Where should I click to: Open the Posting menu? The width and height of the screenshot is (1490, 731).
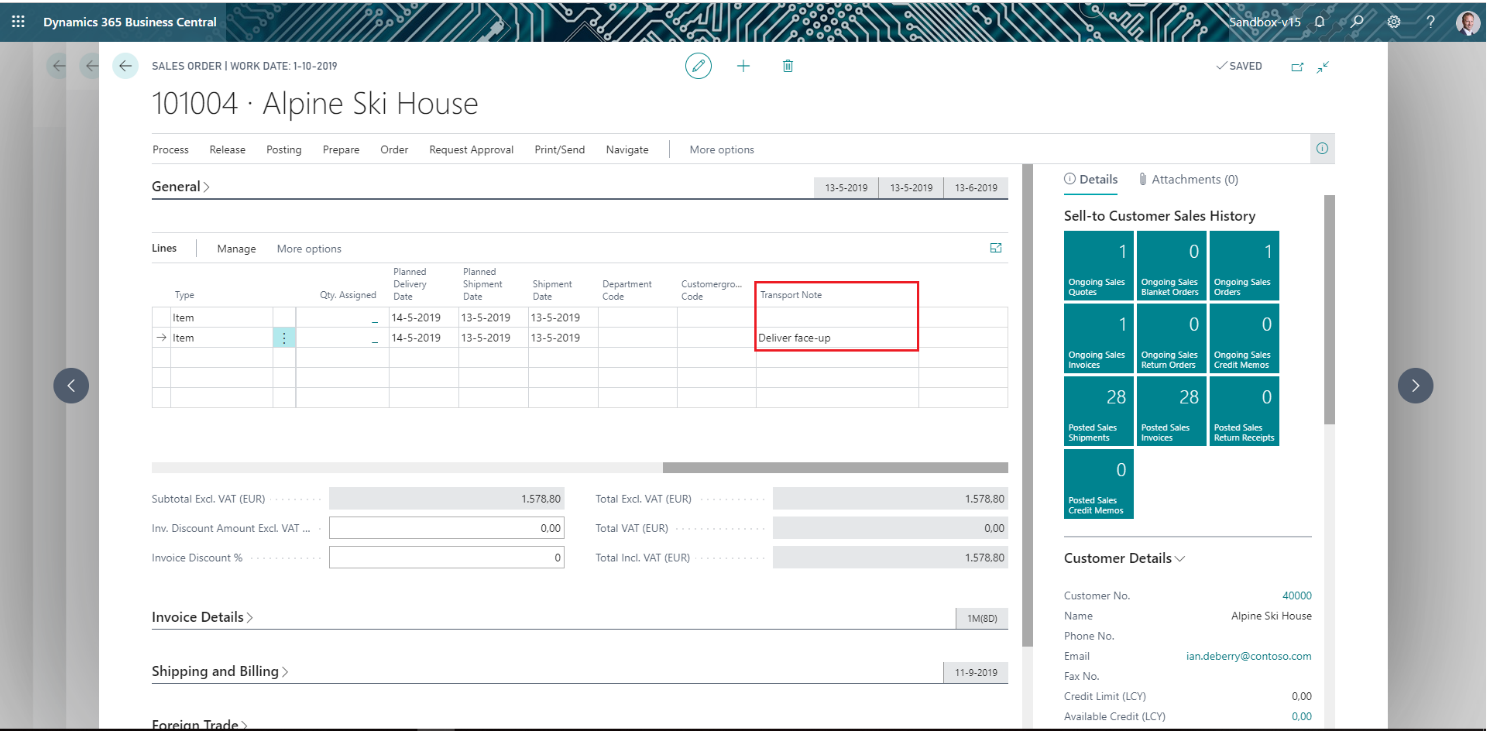(283, 150)
